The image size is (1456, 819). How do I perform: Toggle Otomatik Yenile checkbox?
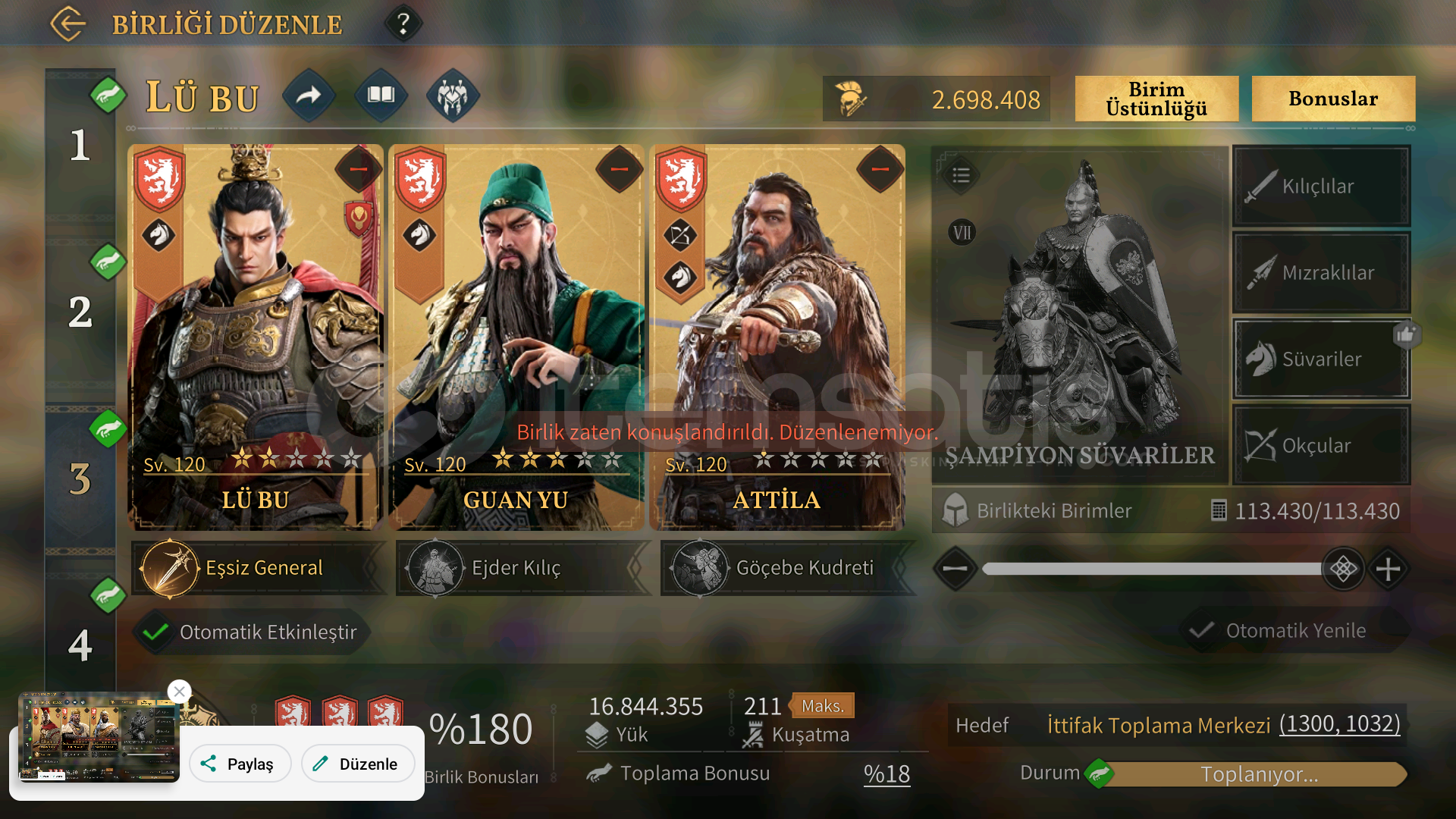point(1201,631)
